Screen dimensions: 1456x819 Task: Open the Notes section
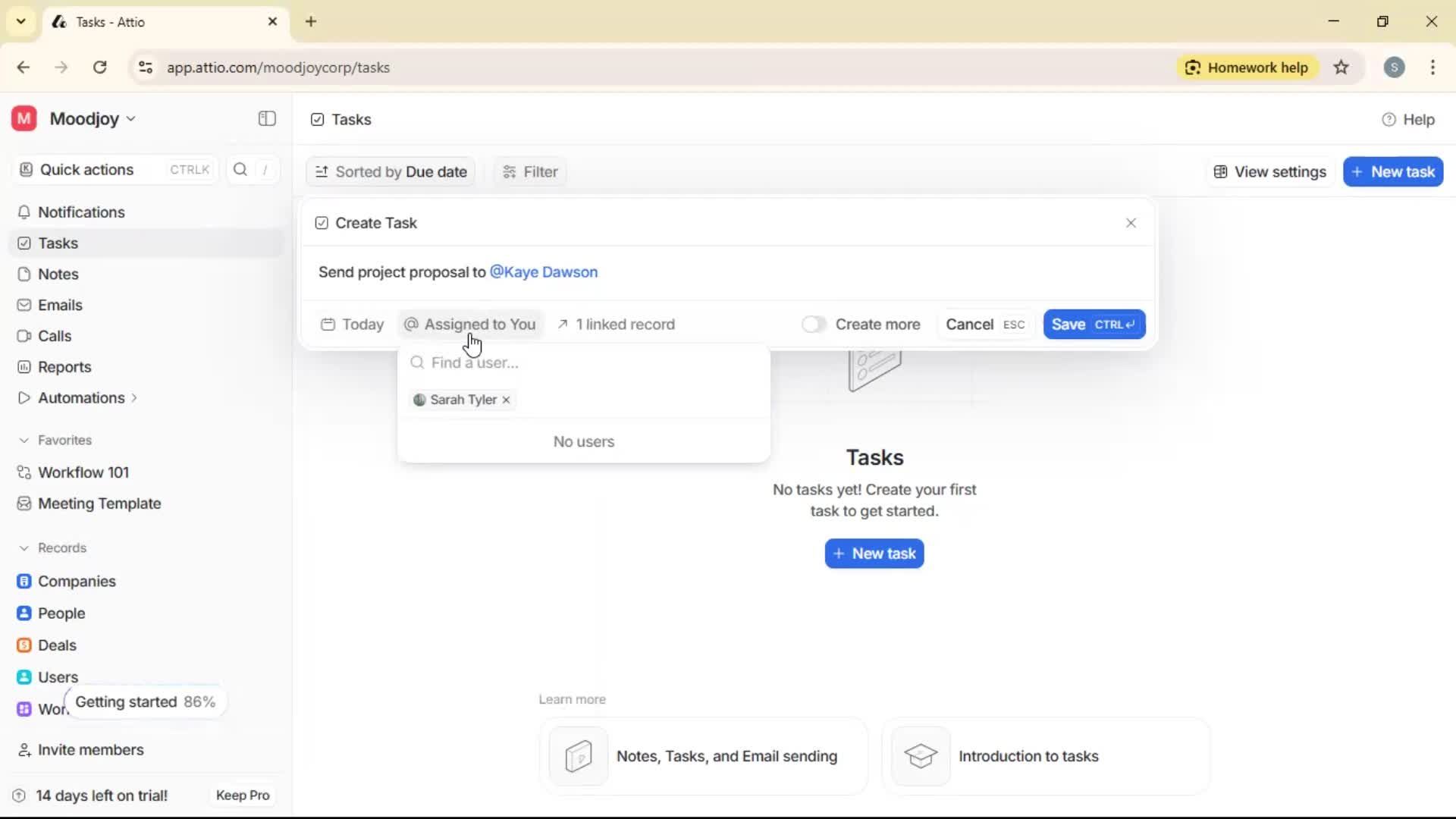(57, 274)
